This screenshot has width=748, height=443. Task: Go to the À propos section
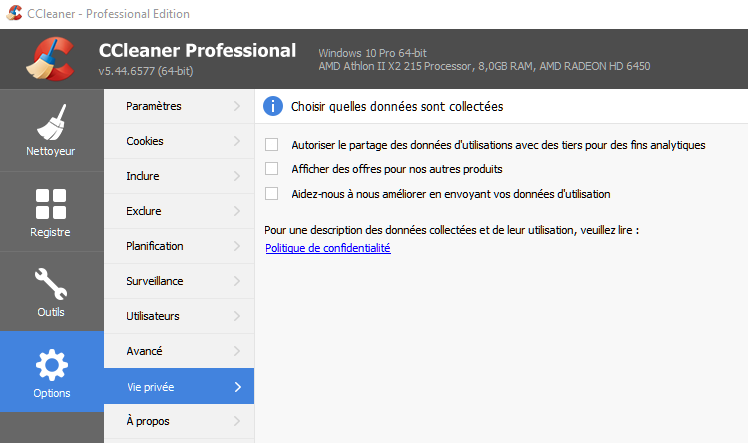[x=179, y=421]
